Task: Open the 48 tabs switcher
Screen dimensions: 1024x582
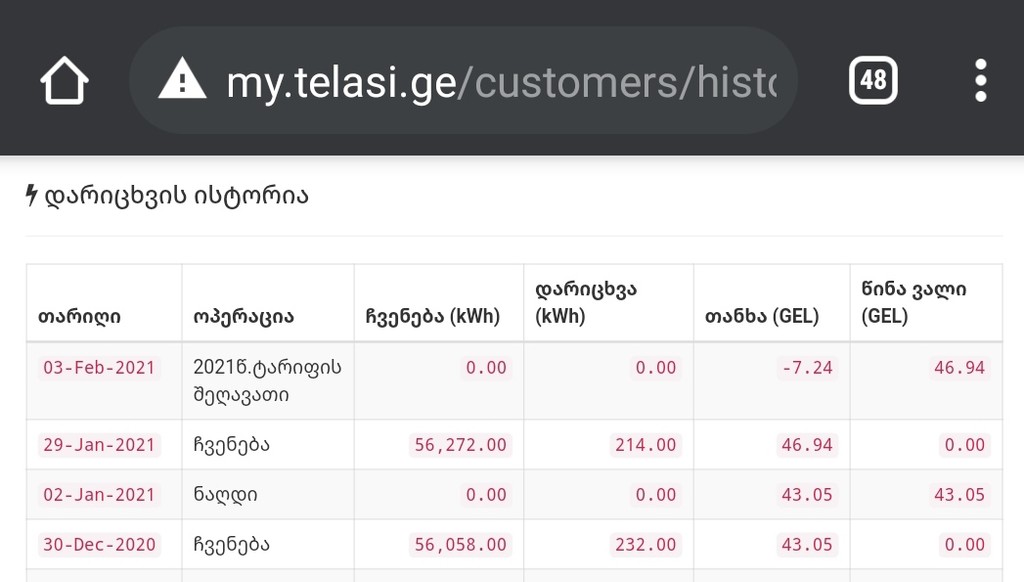Action: [873, 80]
